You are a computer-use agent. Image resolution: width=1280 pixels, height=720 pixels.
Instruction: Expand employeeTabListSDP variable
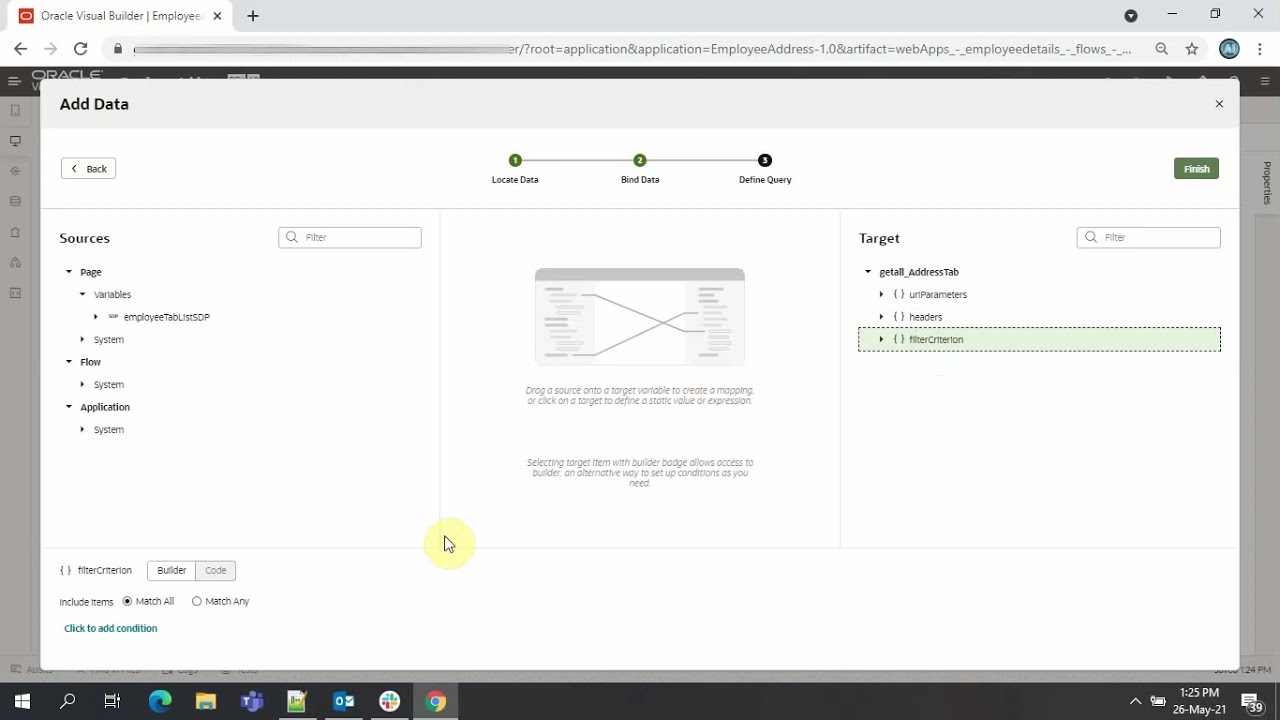point(96,317)
